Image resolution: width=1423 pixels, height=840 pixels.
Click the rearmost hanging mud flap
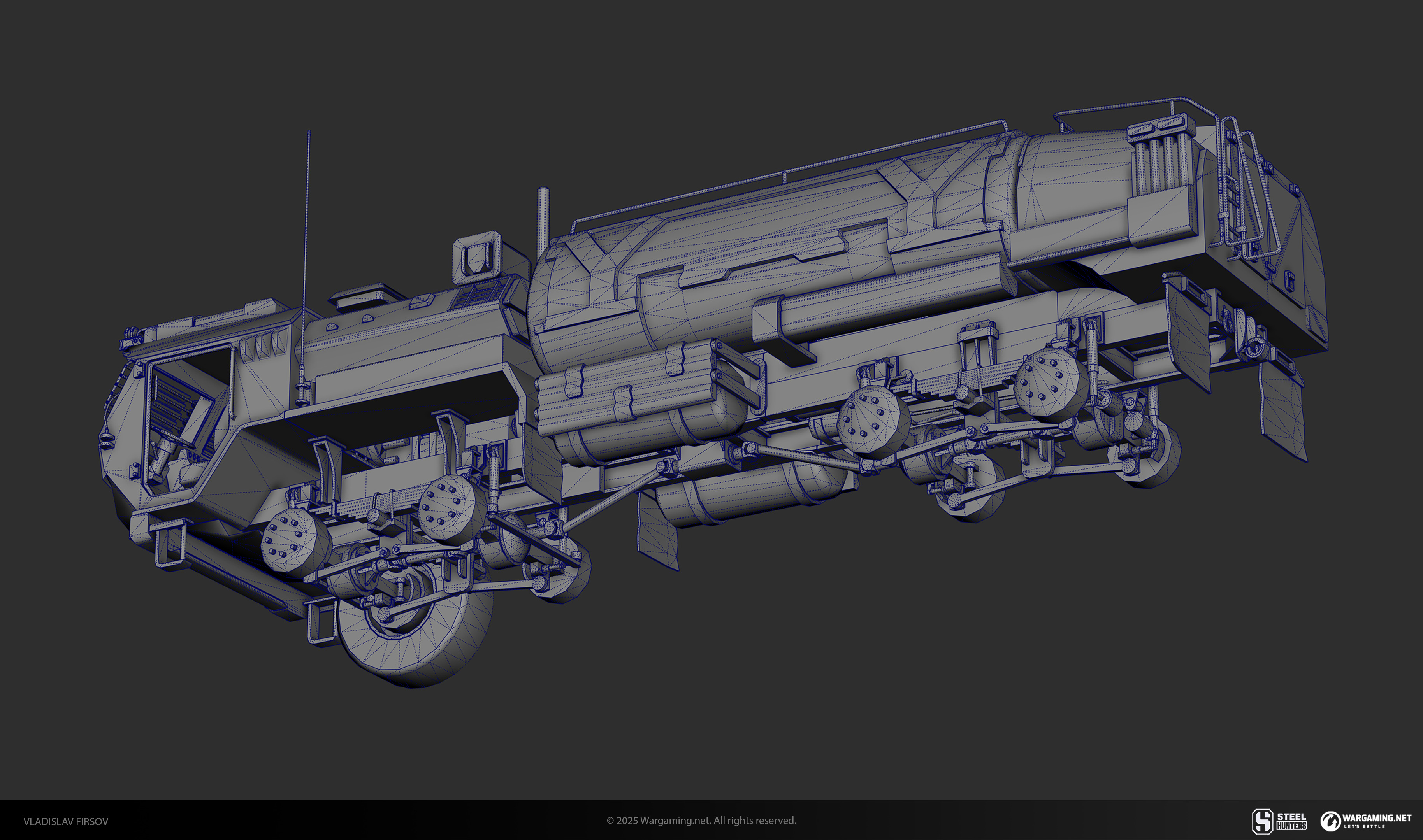coord(1282,410)
